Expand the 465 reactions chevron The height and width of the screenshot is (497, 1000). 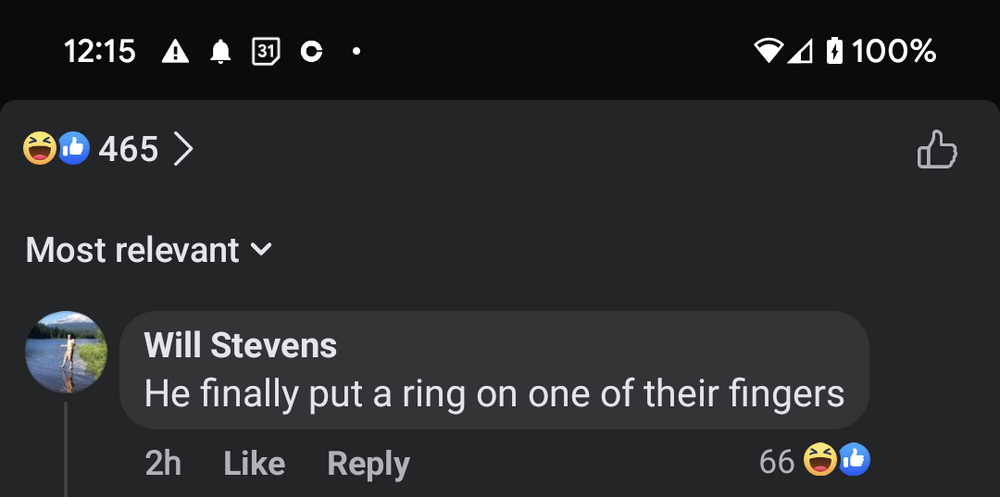(183, 150)
